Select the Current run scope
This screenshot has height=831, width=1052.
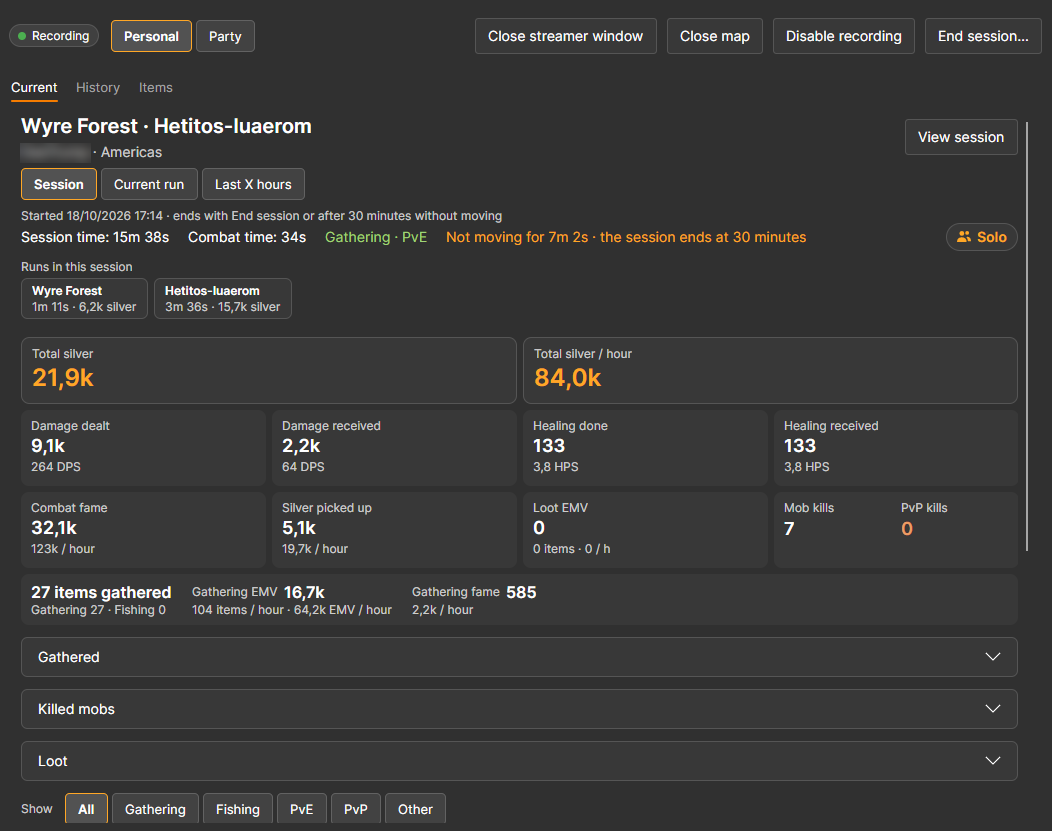149,184
